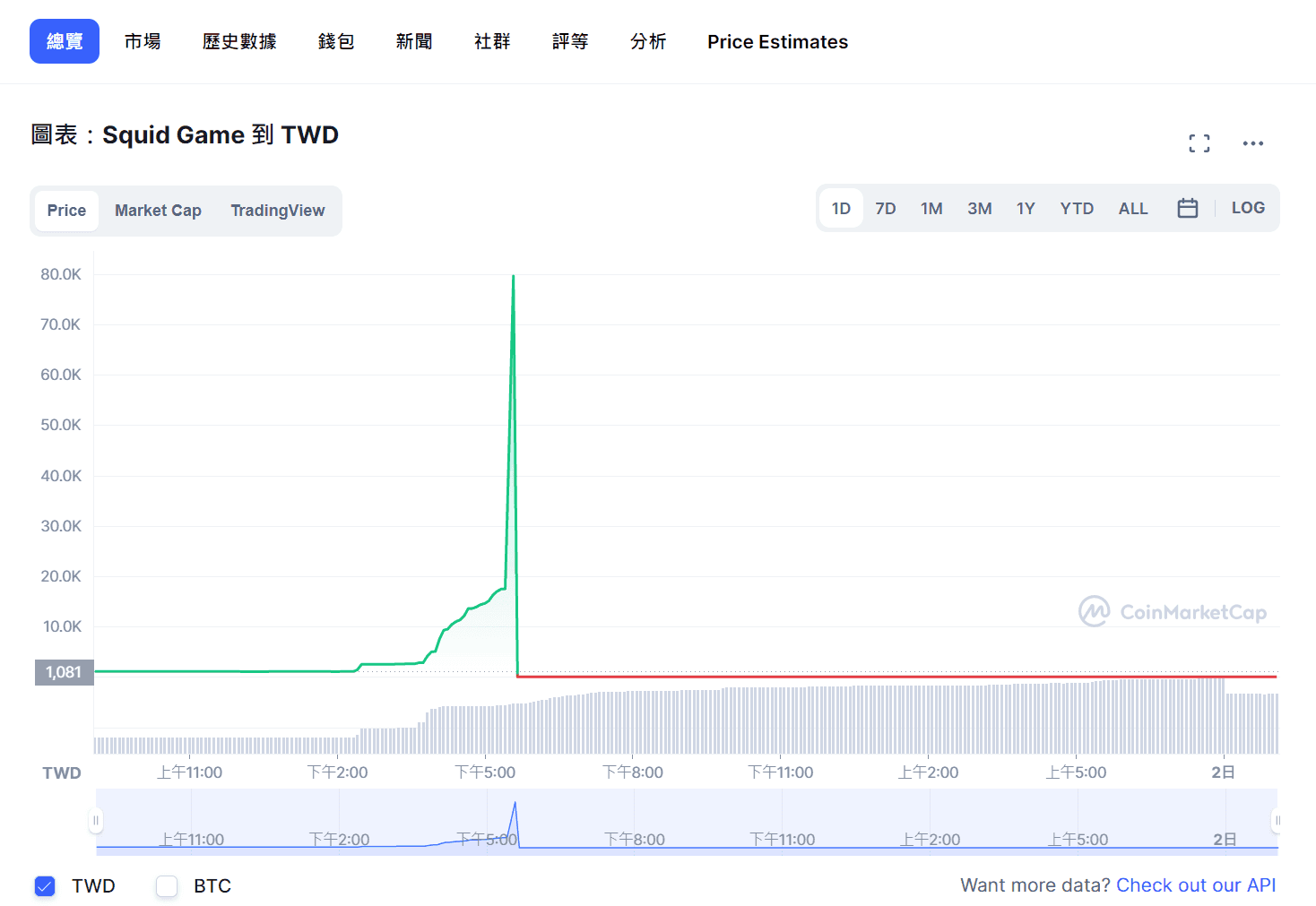1316x906 pixels.
Task: Select the 1Y time range
Action: (x=1026, y=208)
